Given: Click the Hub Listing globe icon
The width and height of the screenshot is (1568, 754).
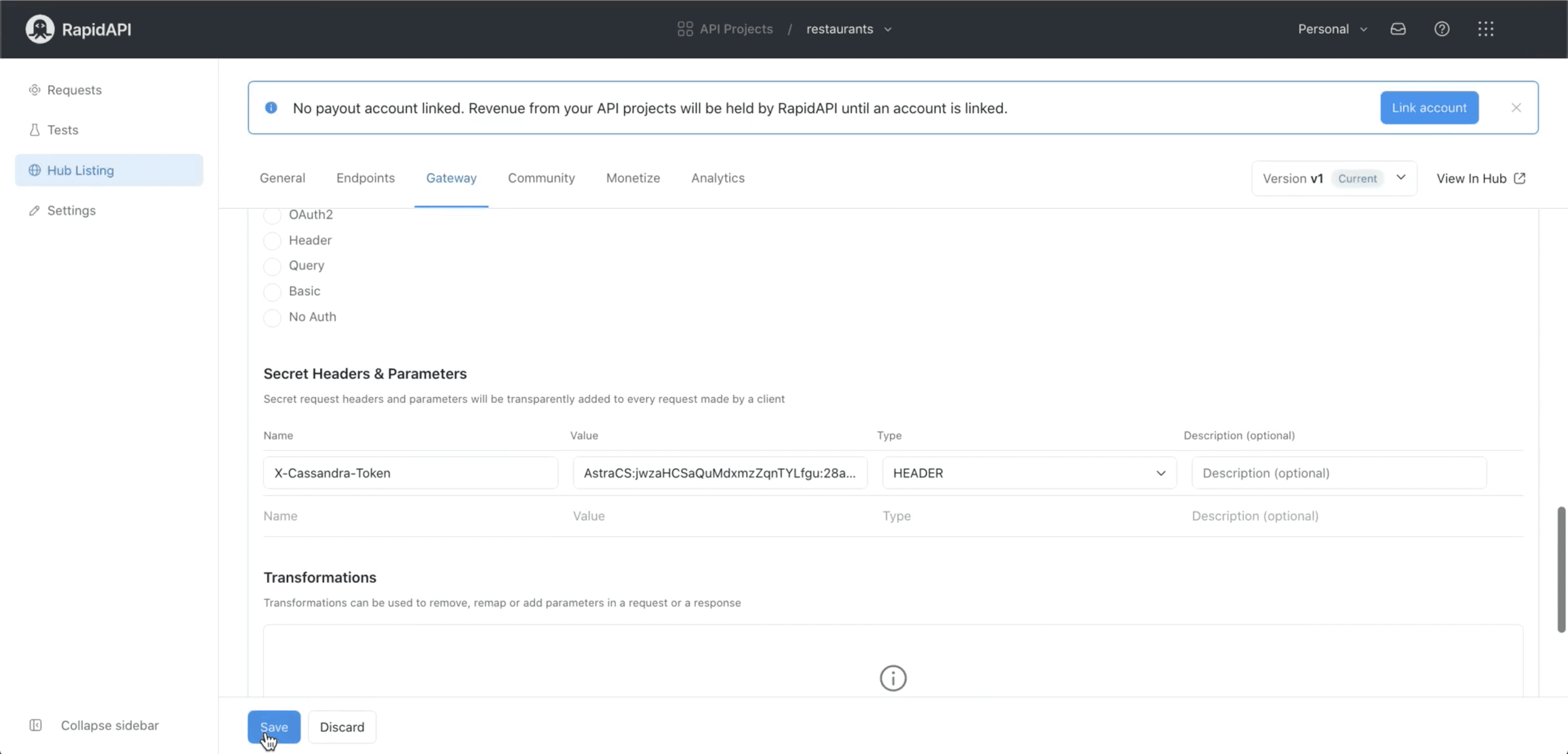Looking at the screenshot, I should (x=35, y=171).
